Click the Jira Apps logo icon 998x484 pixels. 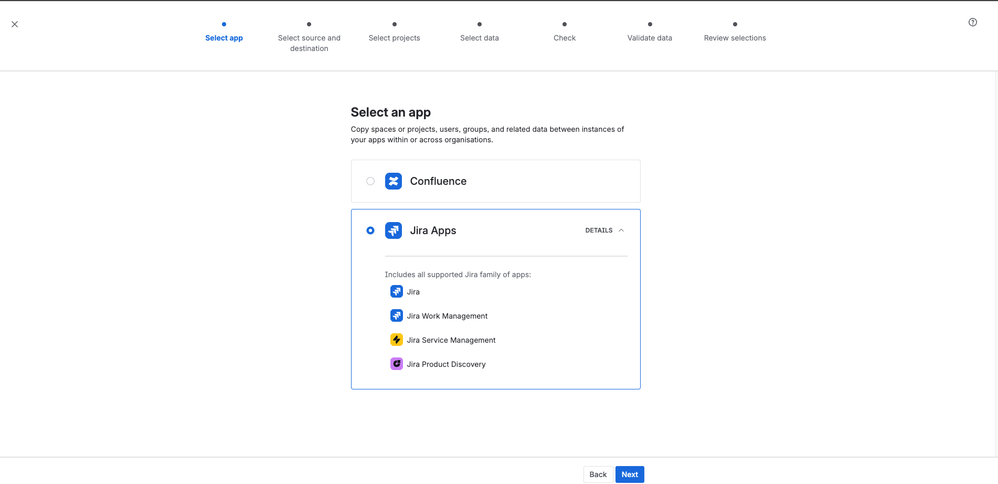click(x=393, y=231)
